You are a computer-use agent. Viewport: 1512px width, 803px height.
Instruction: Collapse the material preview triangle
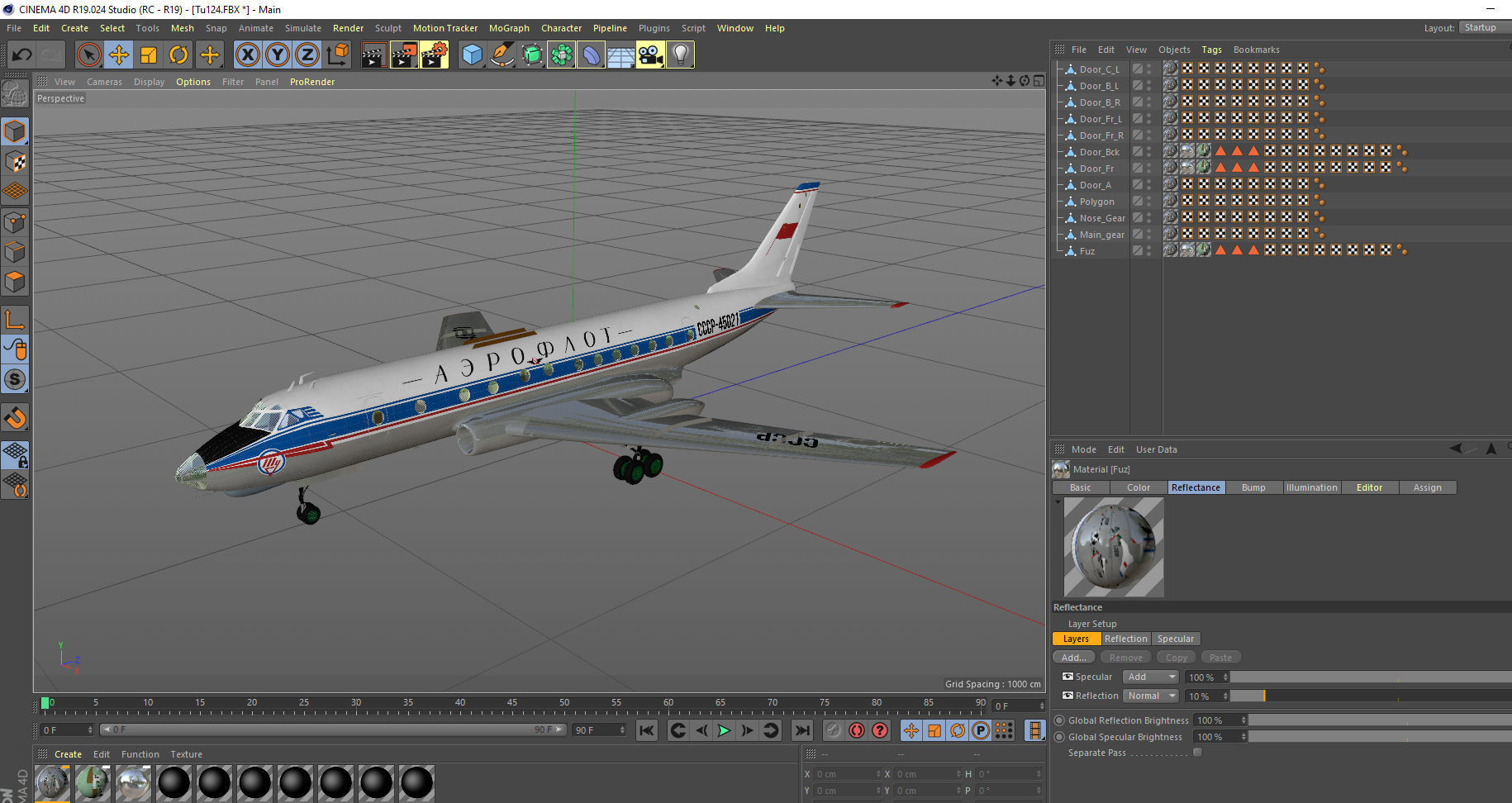coord(1058,501)
